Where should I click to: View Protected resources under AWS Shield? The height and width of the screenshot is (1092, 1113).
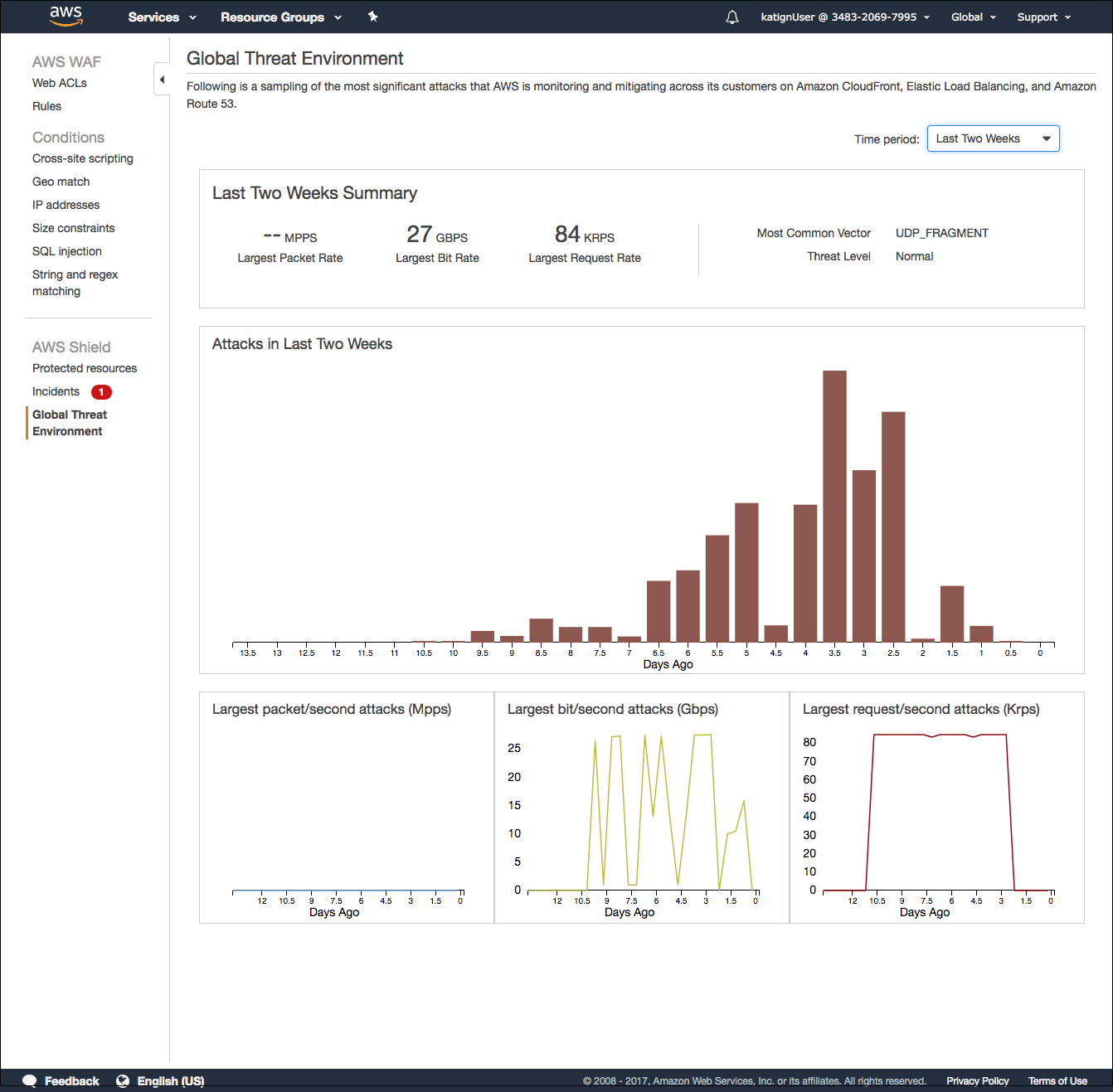tap(84, 368)
